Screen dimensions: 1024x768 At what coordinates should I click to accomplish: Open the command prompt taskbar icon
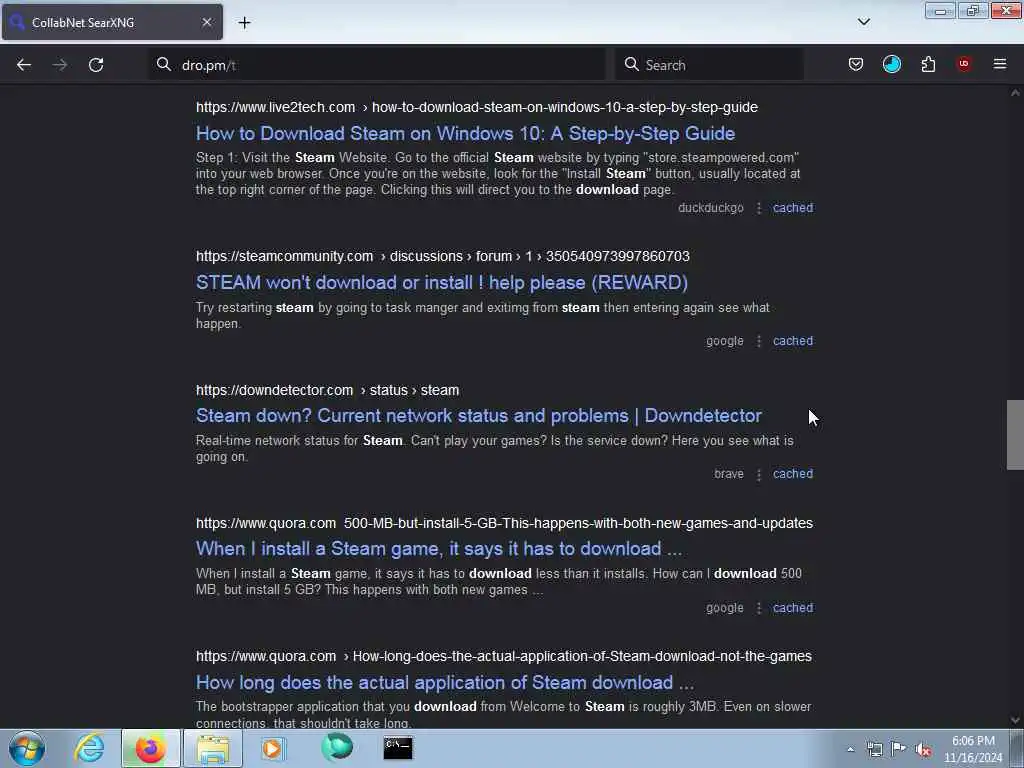click(x=398, y=748)
